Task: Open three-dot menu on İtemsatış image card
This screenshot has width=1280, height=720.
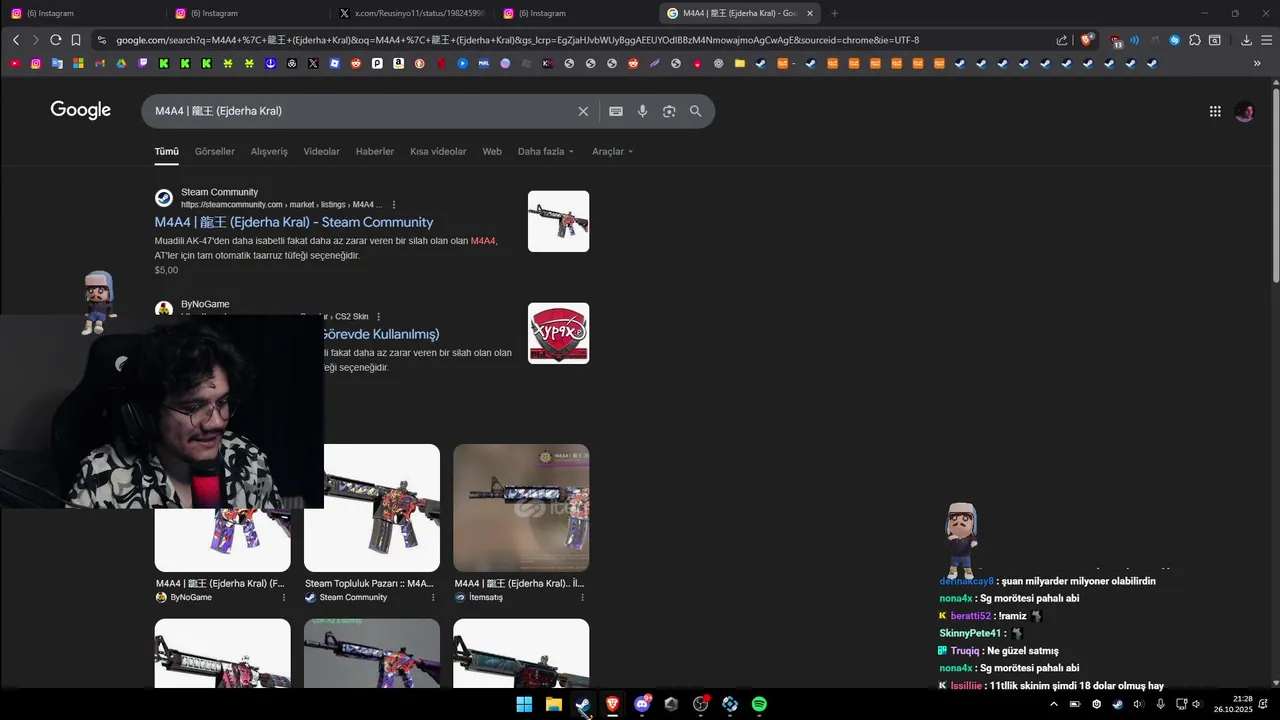Action: tap(582, 597)
